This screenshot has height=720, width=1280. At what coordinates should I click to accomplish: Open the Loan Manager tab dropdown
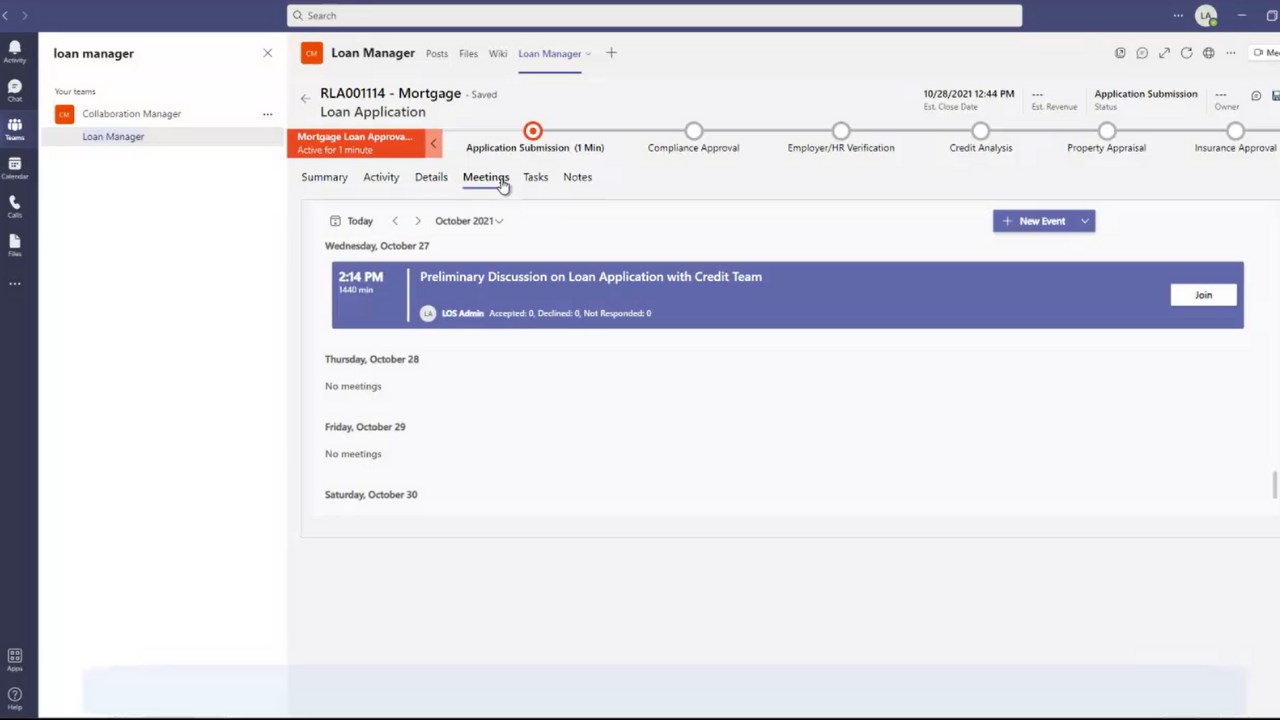point(588,54)
